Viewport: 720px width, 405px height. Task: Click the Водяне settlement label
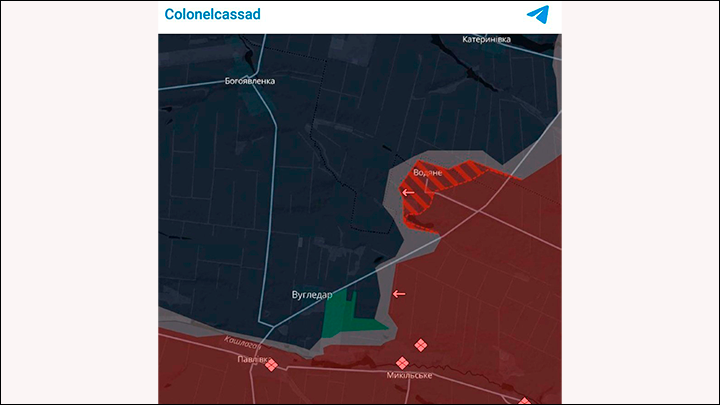(427, 172)
